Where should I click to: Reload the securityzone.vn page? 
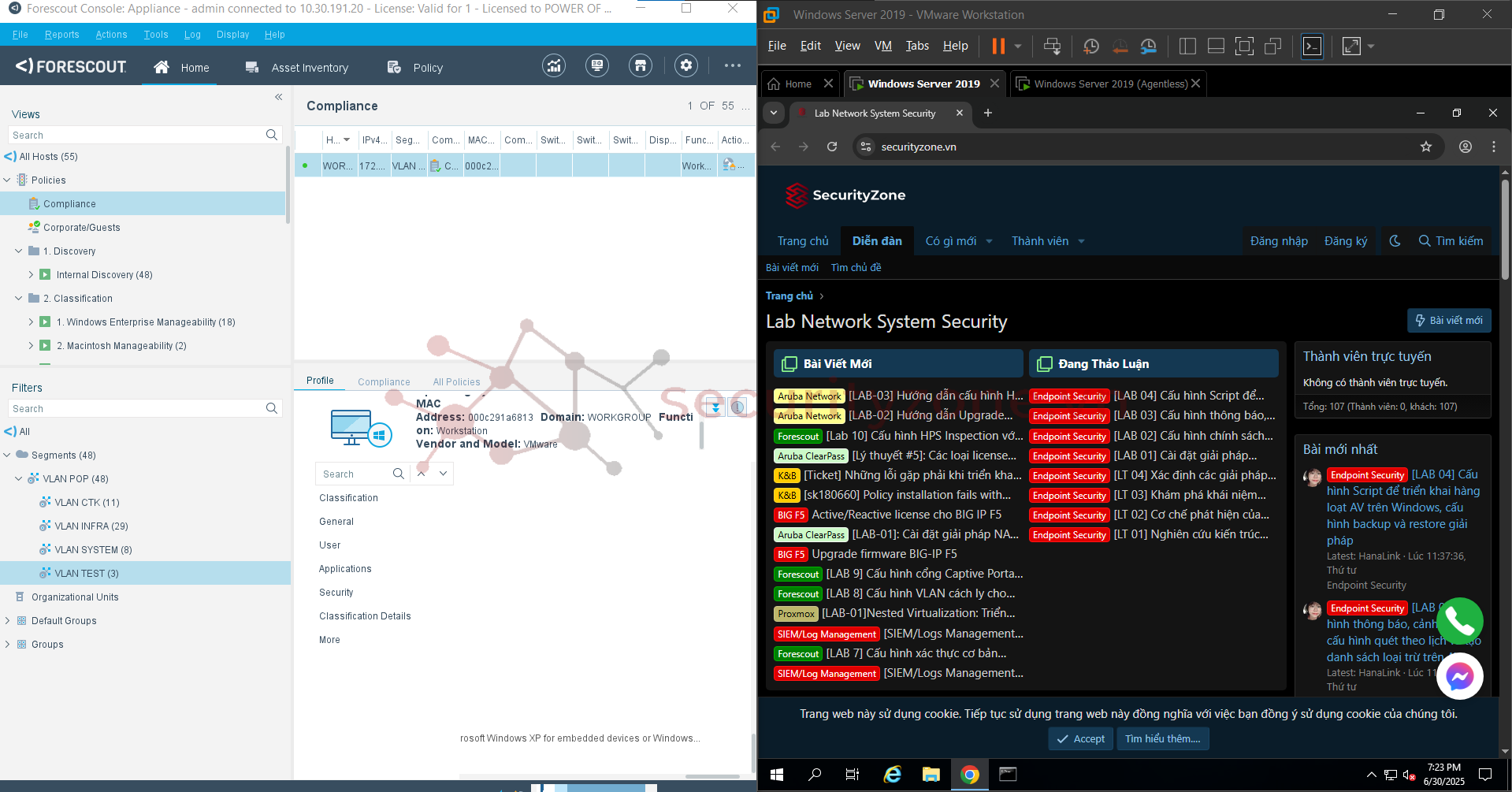(832, 147)
